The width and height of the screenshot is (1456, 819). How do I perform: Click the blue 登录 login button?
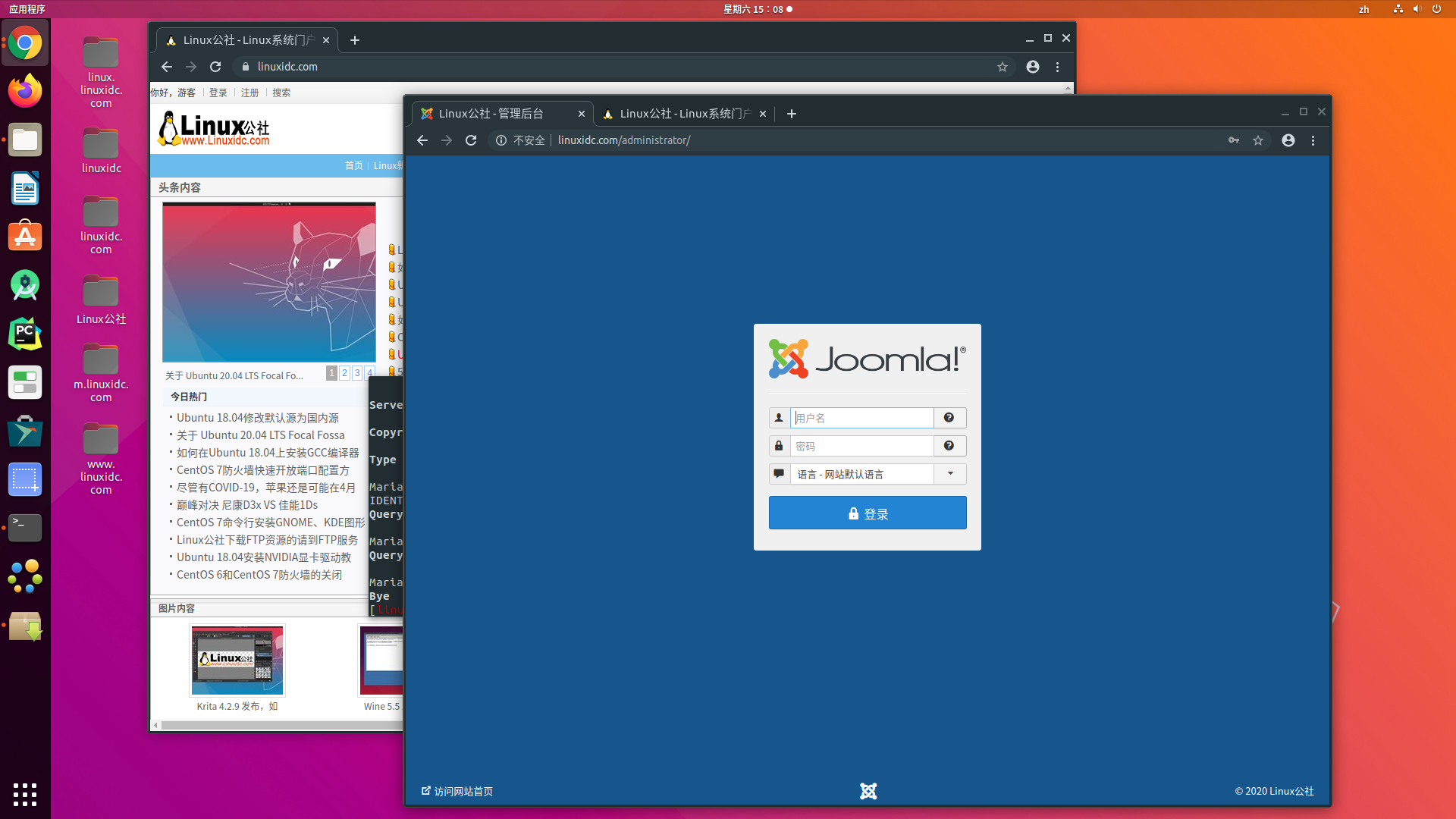pyautogui.click(x=868, y=513)
